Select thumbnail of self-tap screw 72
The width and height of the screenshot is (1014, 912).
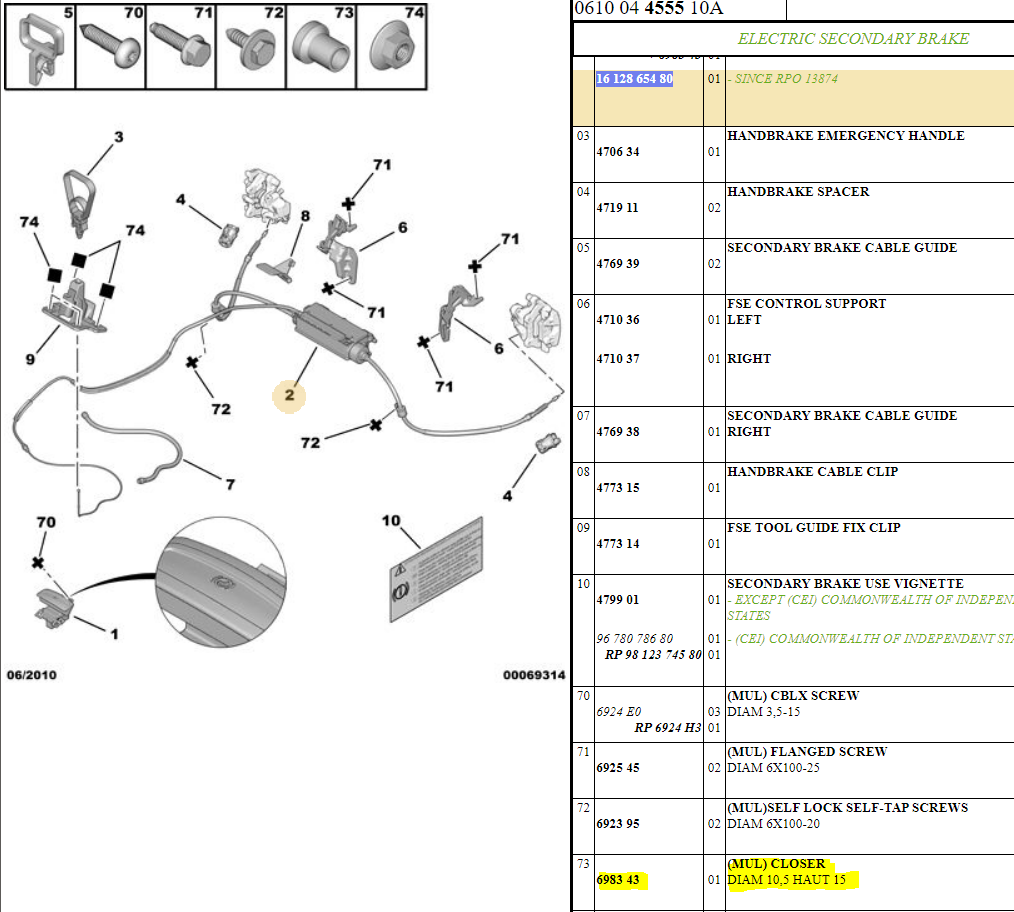(x=251, y=47)
